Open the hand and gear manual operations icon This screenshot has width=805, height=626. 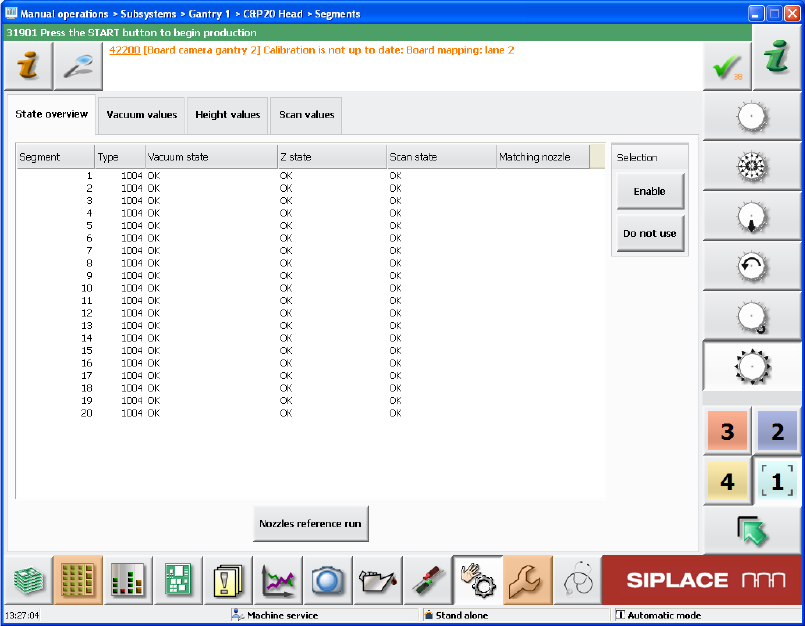(477, 580)
